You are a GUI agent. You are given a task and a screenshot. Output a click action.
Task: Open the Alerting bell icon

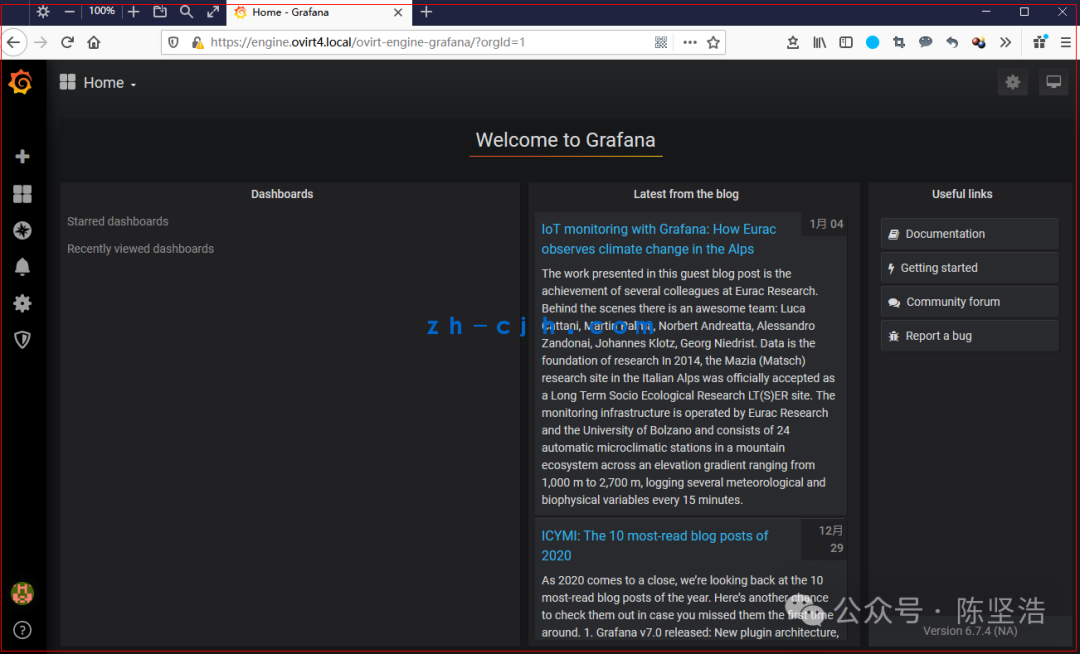(22, 267)
